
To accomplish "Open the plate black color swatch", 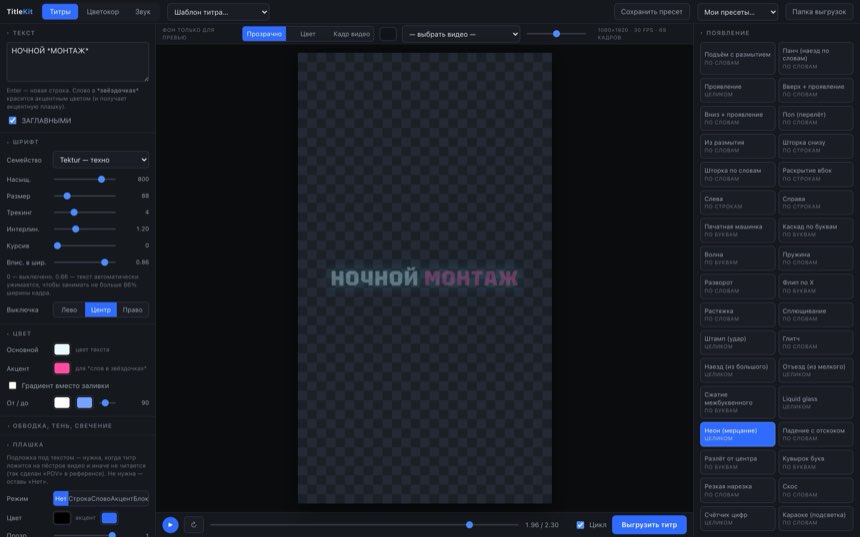I will (x=62, y=518).
